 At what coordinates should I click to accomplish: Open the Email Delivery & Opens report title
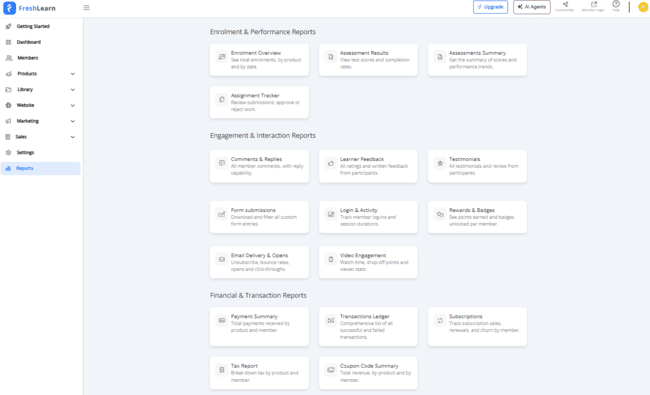pyautogui.click(x=259, y=255)
